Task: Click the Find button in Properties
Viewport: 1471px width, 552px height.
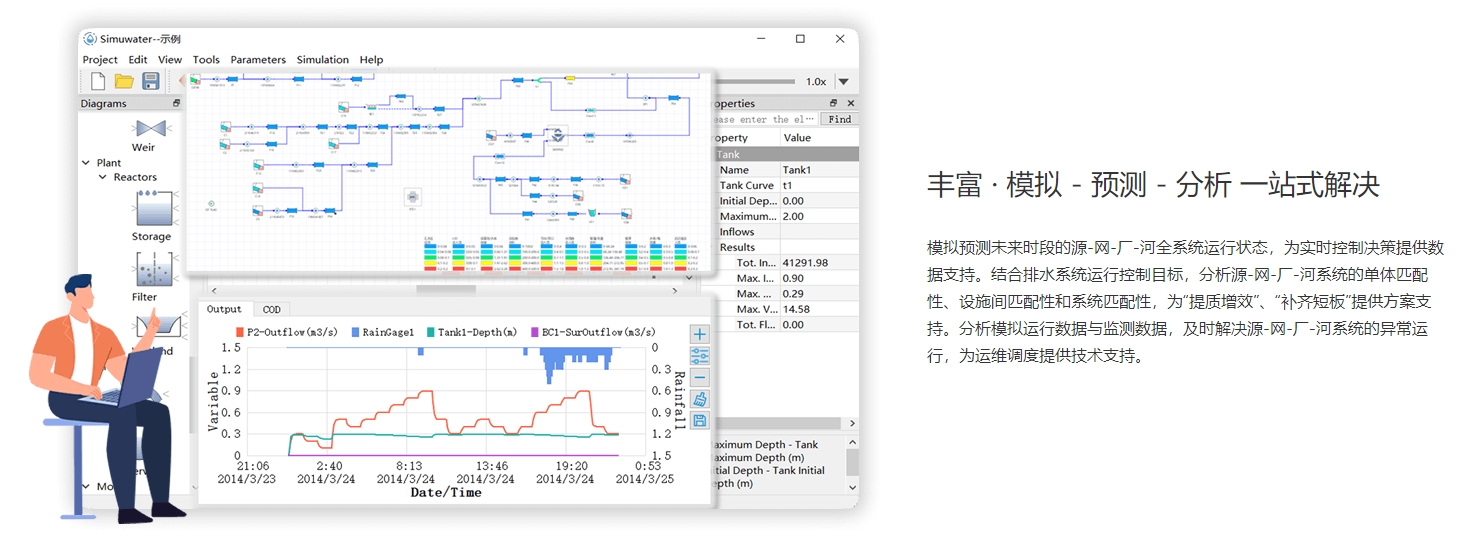Action: 839,119
